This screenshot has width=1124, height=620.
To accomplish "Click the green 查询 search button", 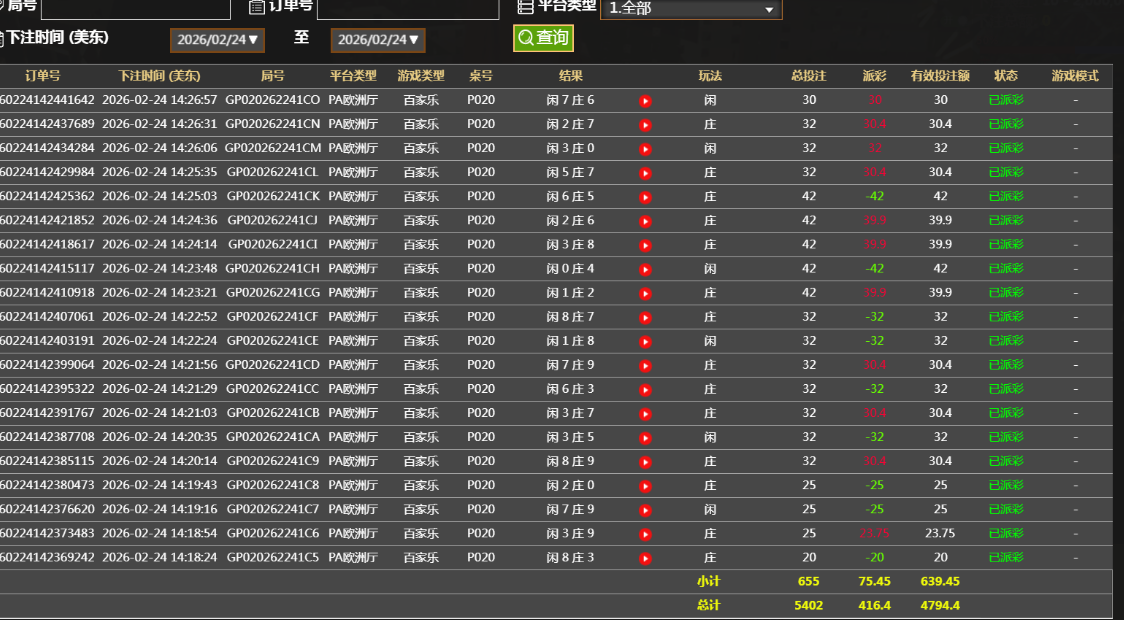I will click(x=543, y=39).
